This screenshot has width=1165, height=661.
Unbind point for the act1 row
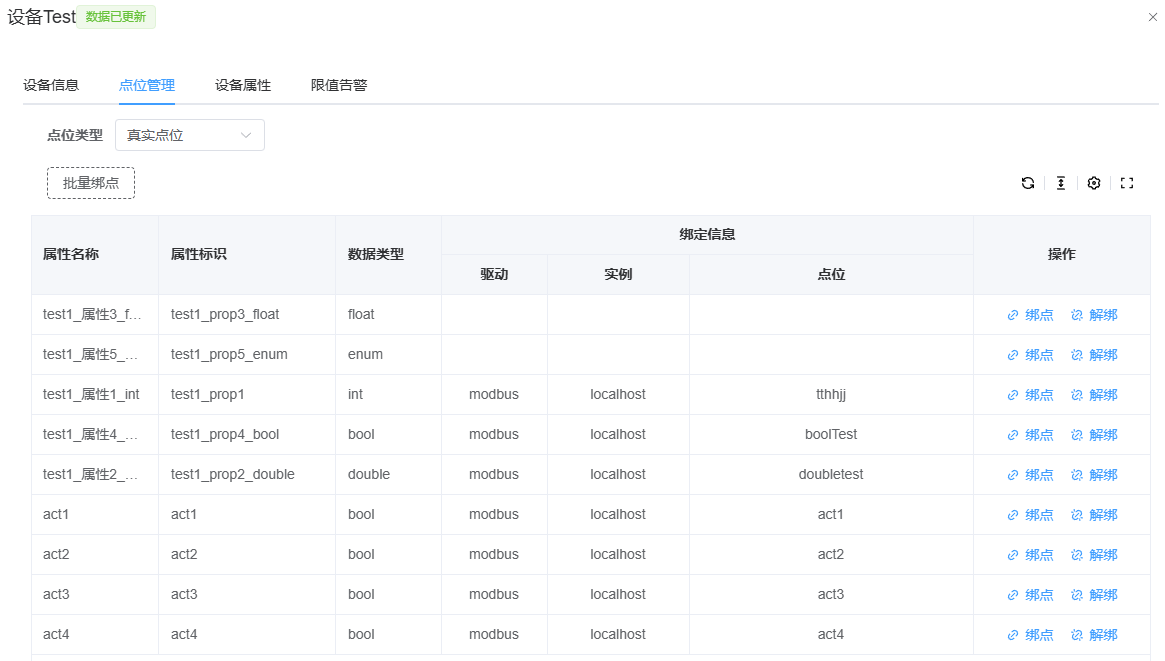coord(1094,515)
